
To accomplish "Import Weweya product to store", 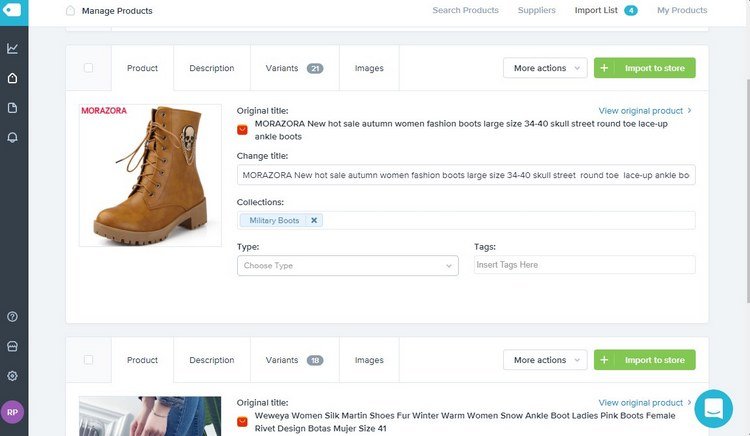I will 645,360.
